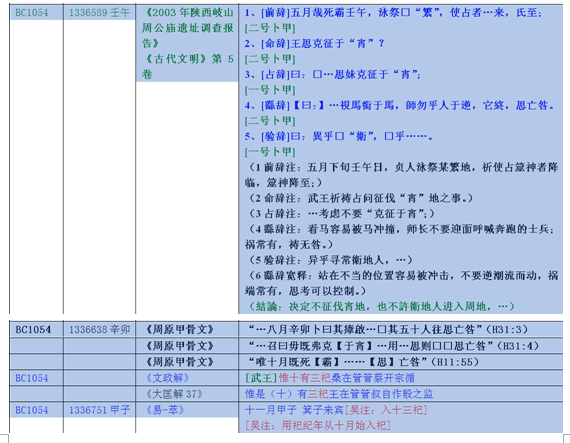Image resolution: width=570 pixels, height=443 pixels.
Task: Select the cell 1336589 壬午
Action: [x=99, y=13]
